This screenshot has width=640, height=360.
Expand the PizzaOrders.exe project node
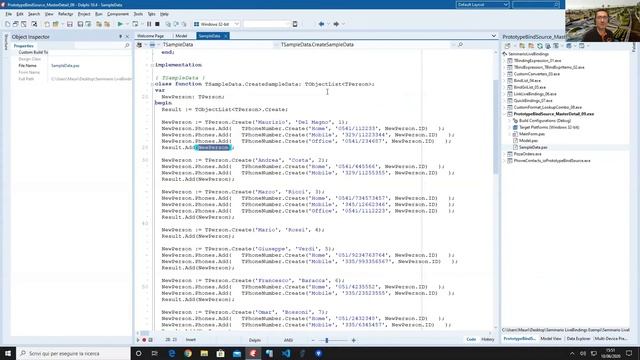[505, 154]
